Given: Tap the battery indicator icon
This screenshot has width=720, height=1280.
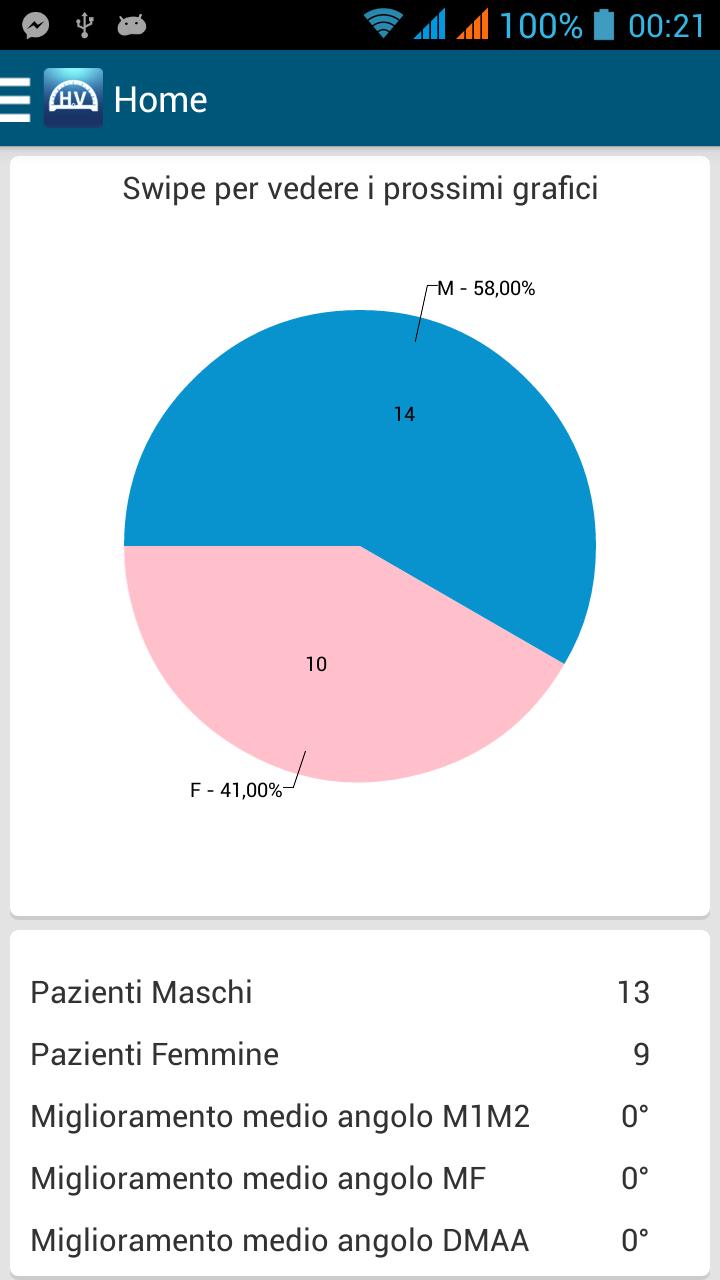Looking at the screenshot, I should click(x=603, y=24).
